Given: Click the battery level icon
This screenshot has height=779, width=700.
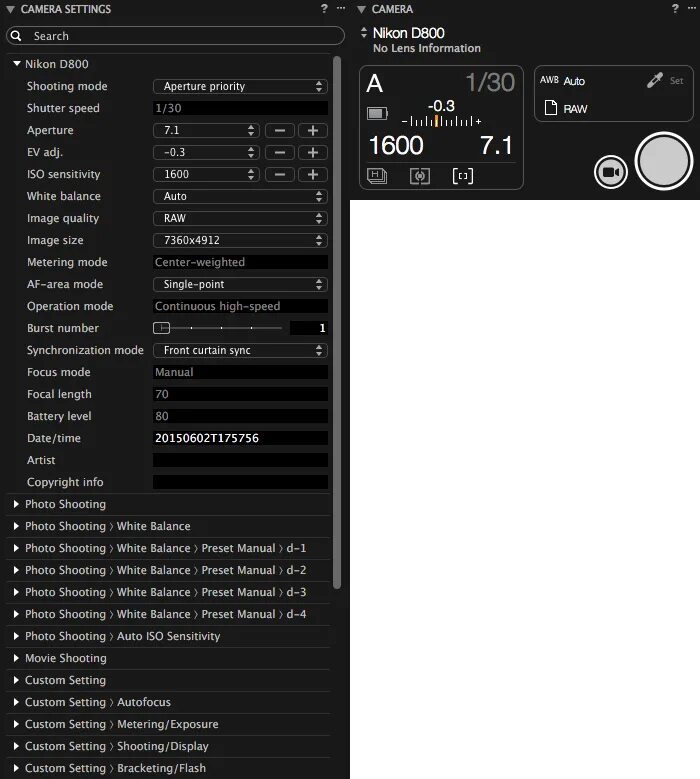Looking at the screenshot, I should tap(377, 114).
